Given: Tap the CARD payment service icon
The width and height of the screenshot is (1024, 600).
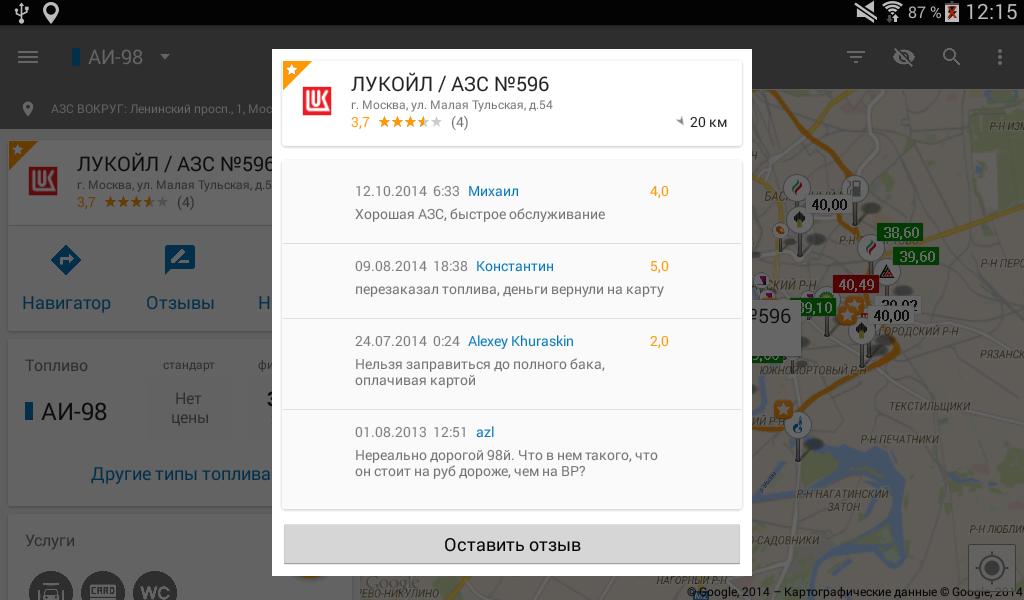Looking at the screenshot, I should point(103,588).
